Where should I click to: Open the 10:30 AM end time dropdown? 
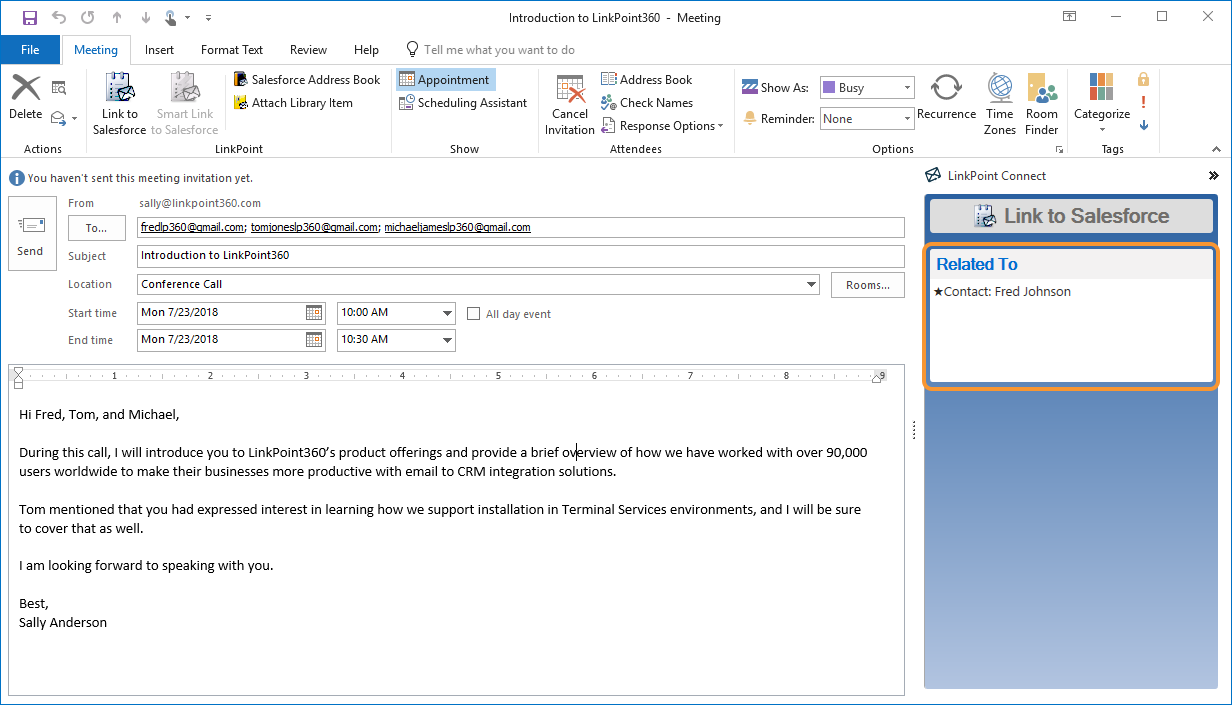point(447,340)
